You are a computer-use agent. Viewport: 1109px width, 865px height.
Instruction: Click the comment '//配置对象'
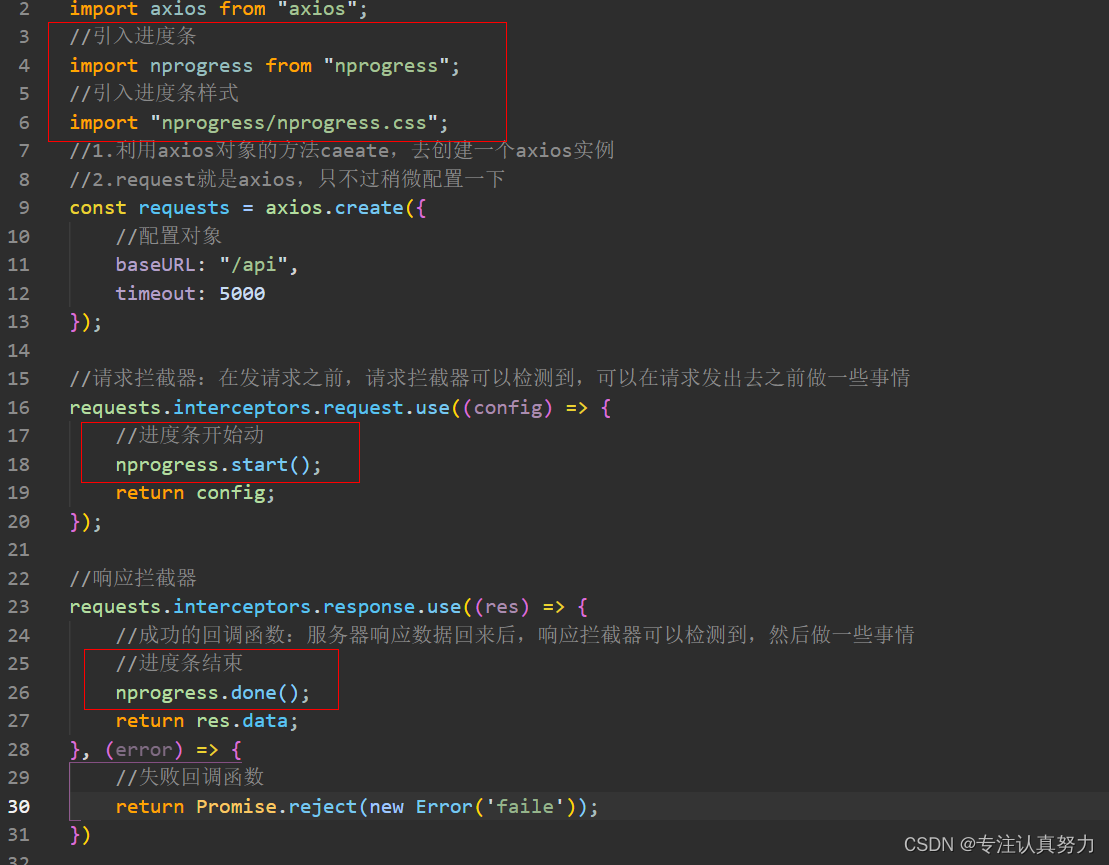(x=168, y=236)
